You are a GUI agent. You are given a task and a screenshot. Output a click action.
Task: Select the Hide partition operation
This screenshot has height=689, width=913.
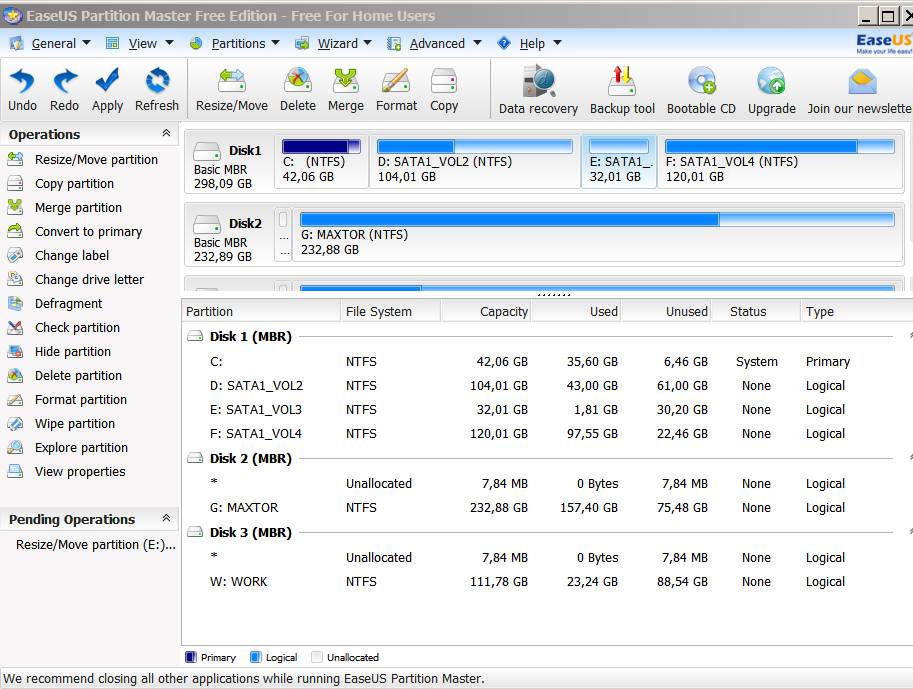[59, 351]
